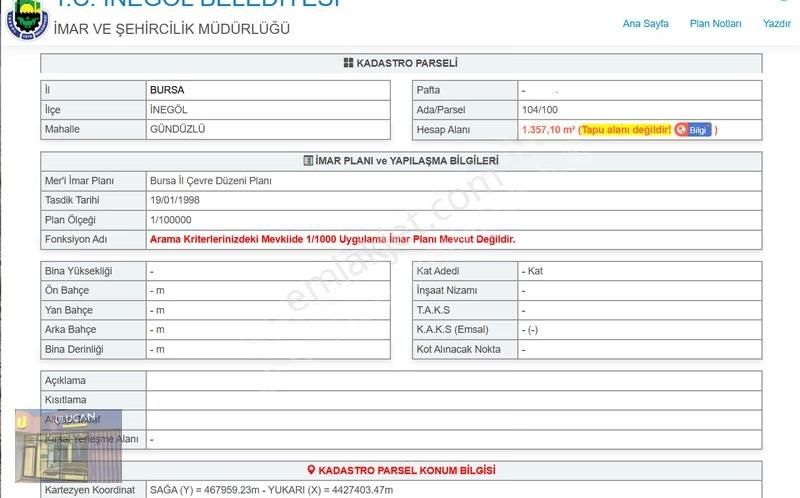Screen dimensions: 800x498
Task: Click the location pin icon in Konum Bilgisi header
Action: click(311, 470)
